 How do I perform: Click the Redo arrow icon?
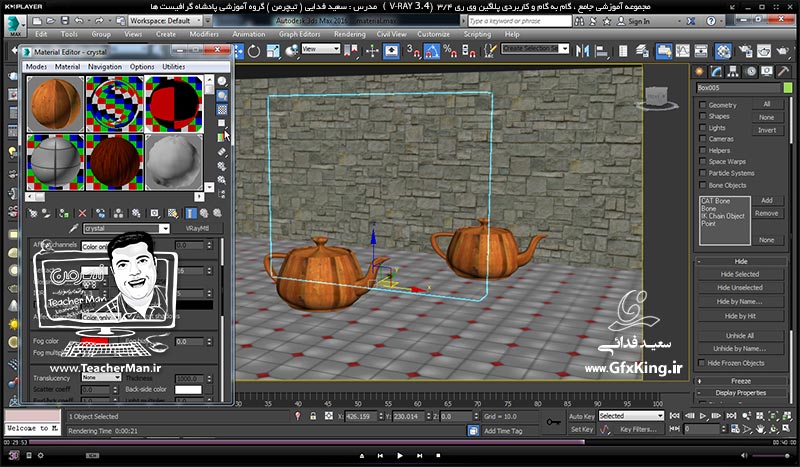click(98, 21)
